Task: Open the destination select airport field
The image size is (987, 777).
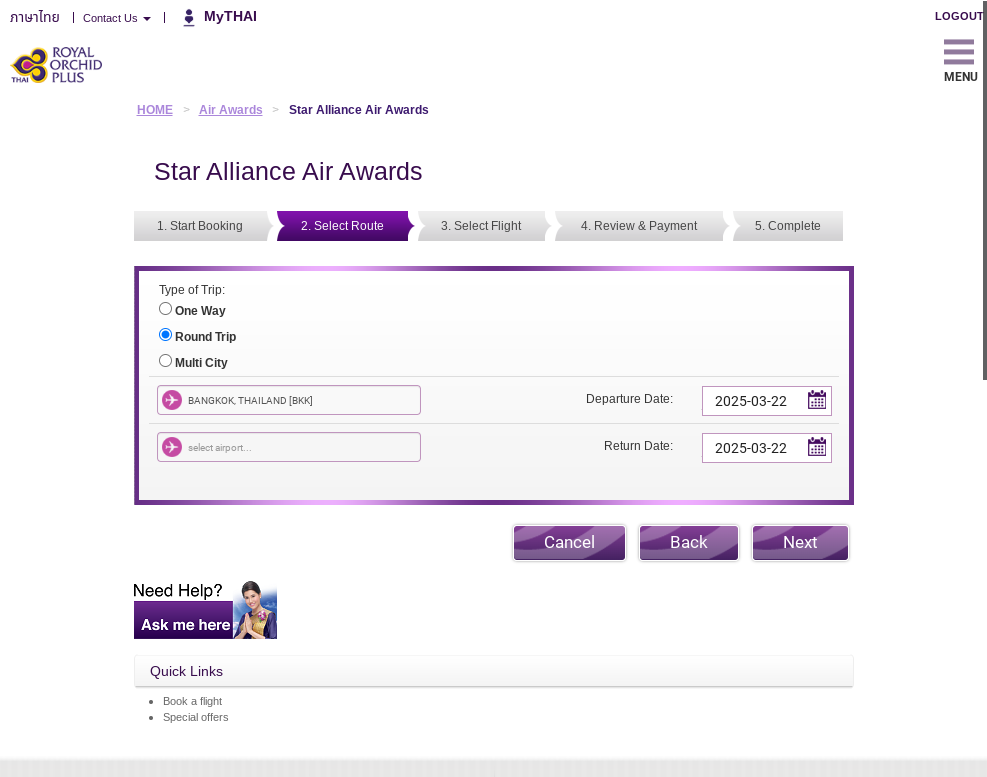Action: click(289, 447)
